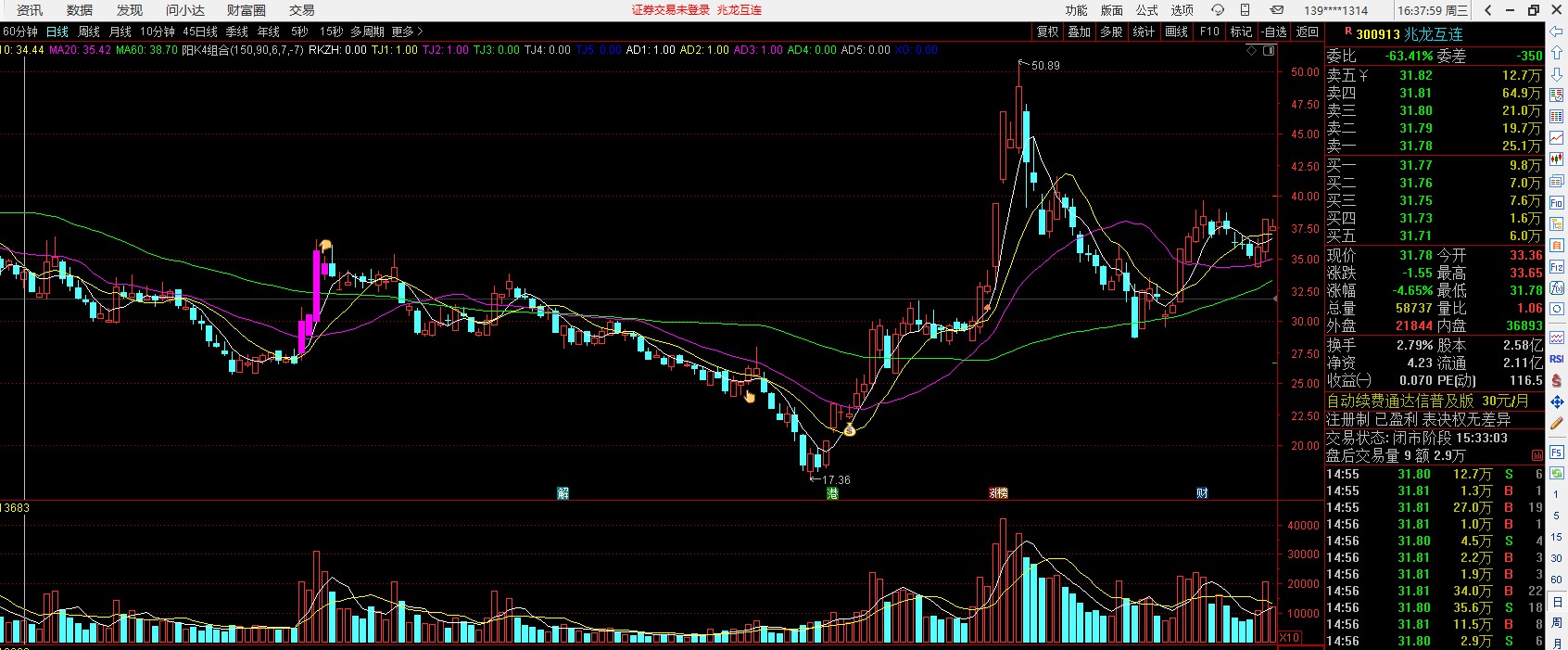Viewport: 1568px width, 650px height.
Task: Select the pencil drawing tool icon
Action: pyautogui.click(x=1557, y=424)
